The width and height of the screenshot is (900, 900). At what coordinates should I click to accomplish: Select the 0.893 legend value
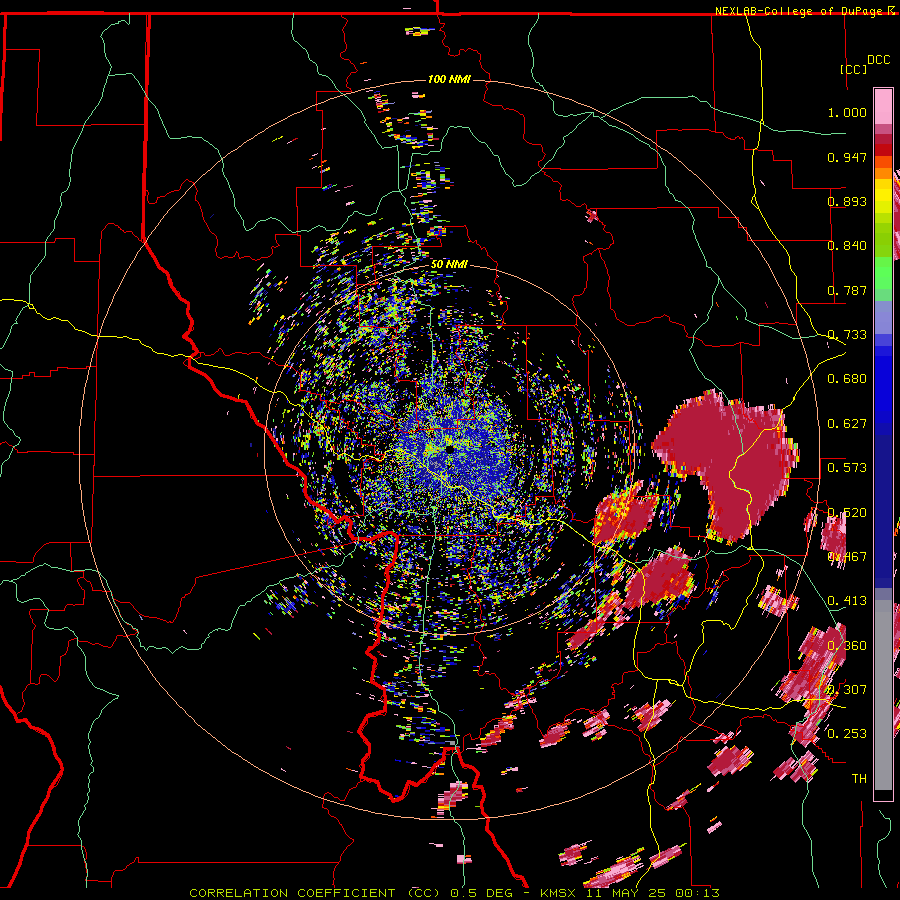(847, 201)
